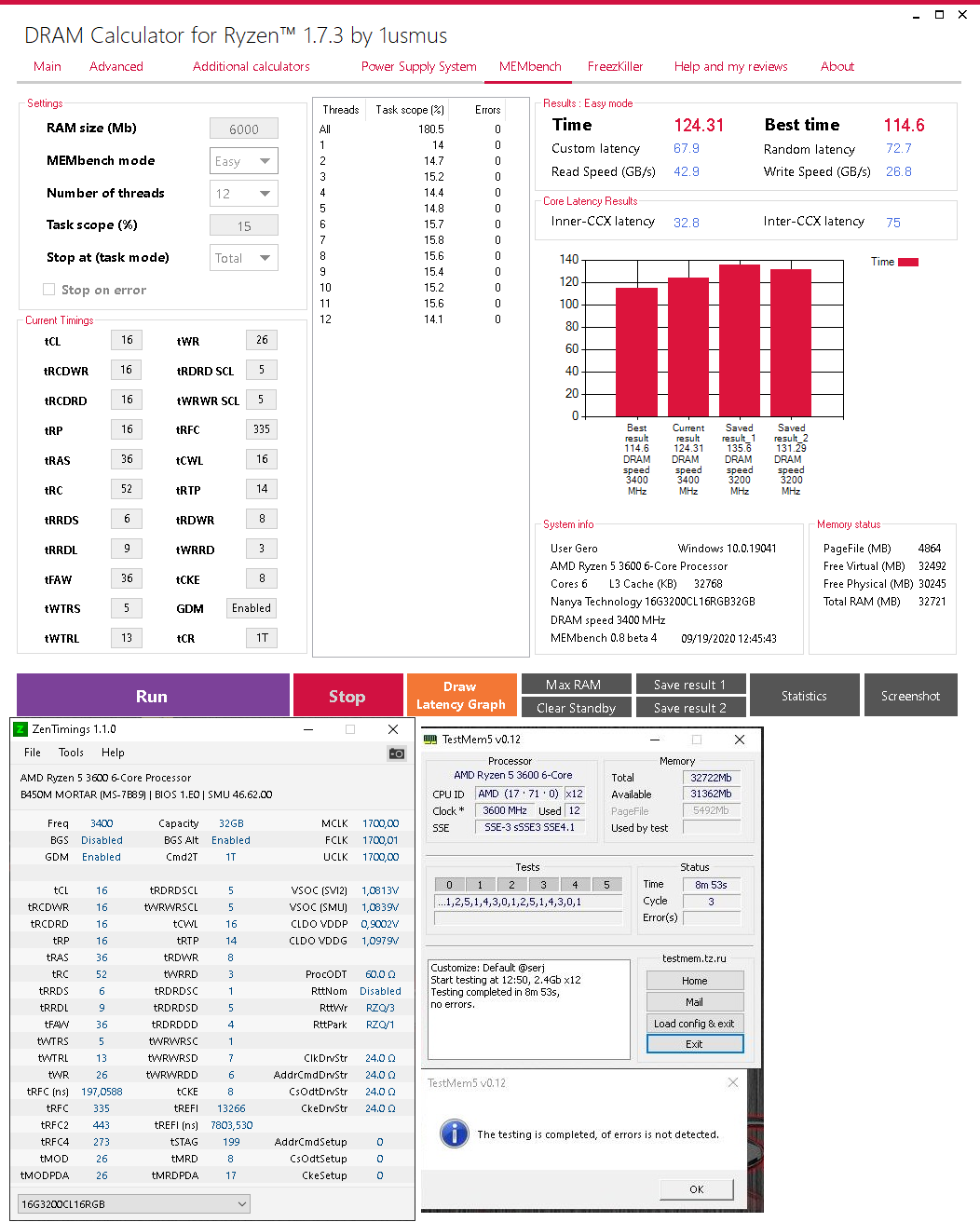Click the Read Speed value 42.9
Image resolution: width=980 pixels, height=1222 pixels.
coord(687,171)
